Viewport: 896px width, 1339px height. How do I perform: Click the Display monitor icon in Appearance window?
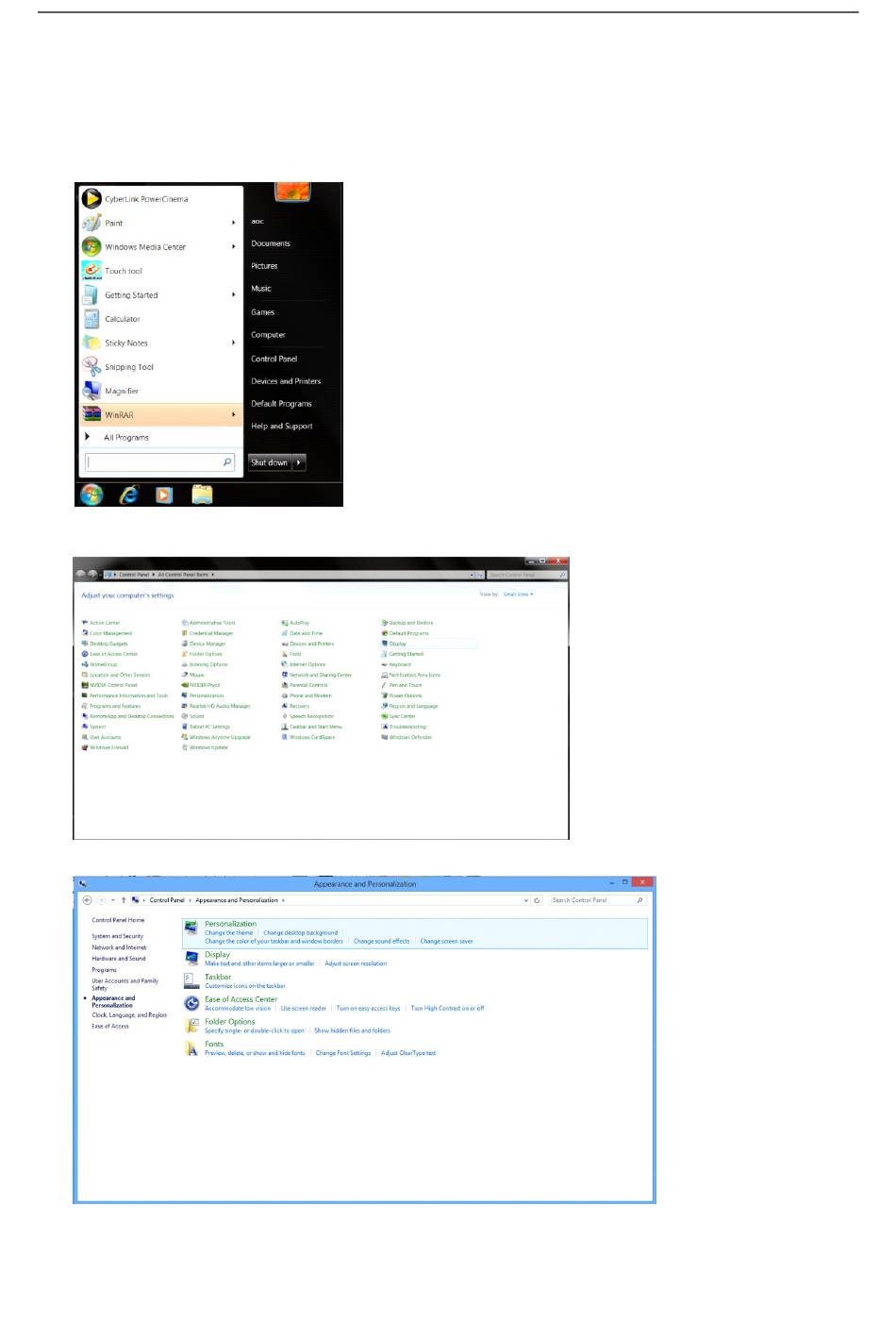click(191, 958)
